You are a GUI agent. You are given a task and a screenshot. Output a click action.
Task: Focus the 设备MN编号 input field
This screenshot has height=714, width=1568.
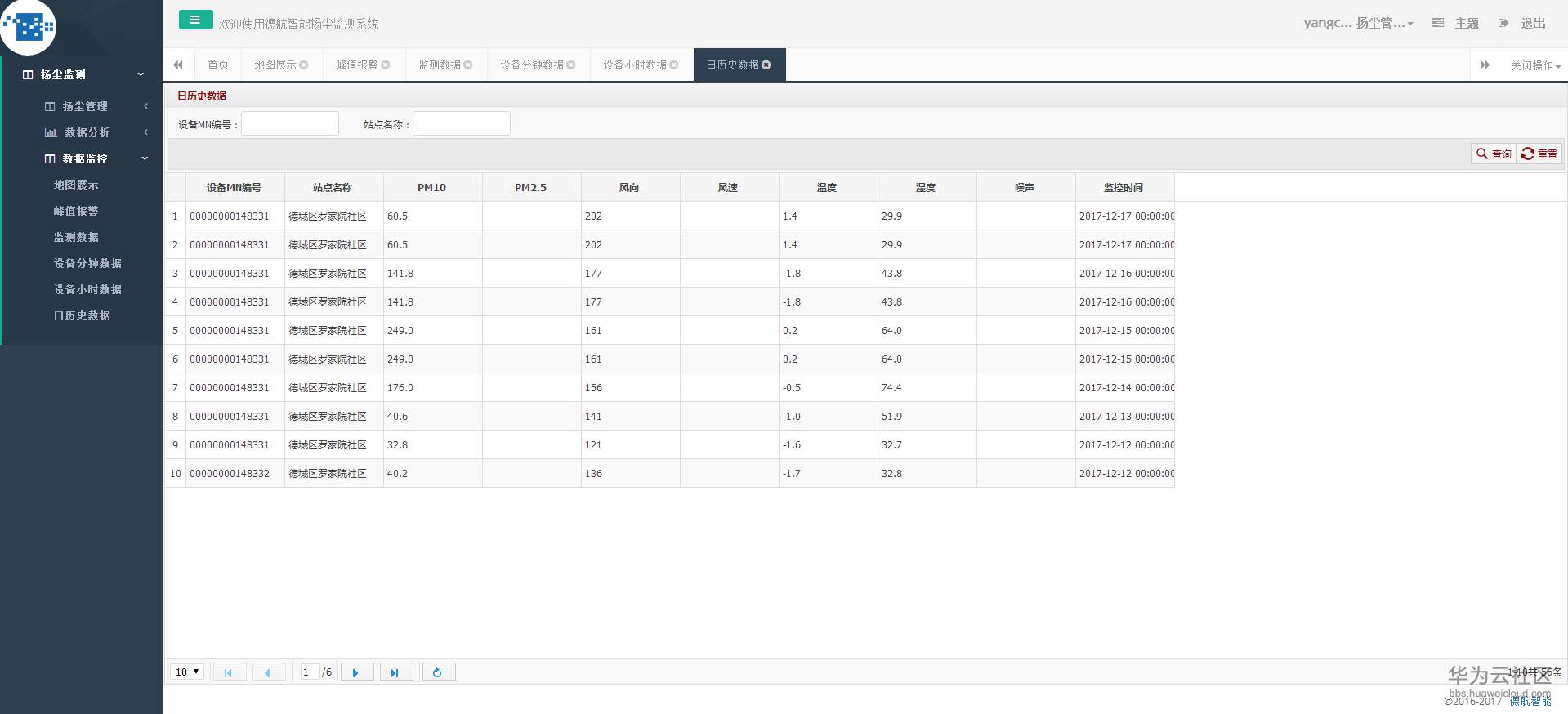click(x=290, y=123)
